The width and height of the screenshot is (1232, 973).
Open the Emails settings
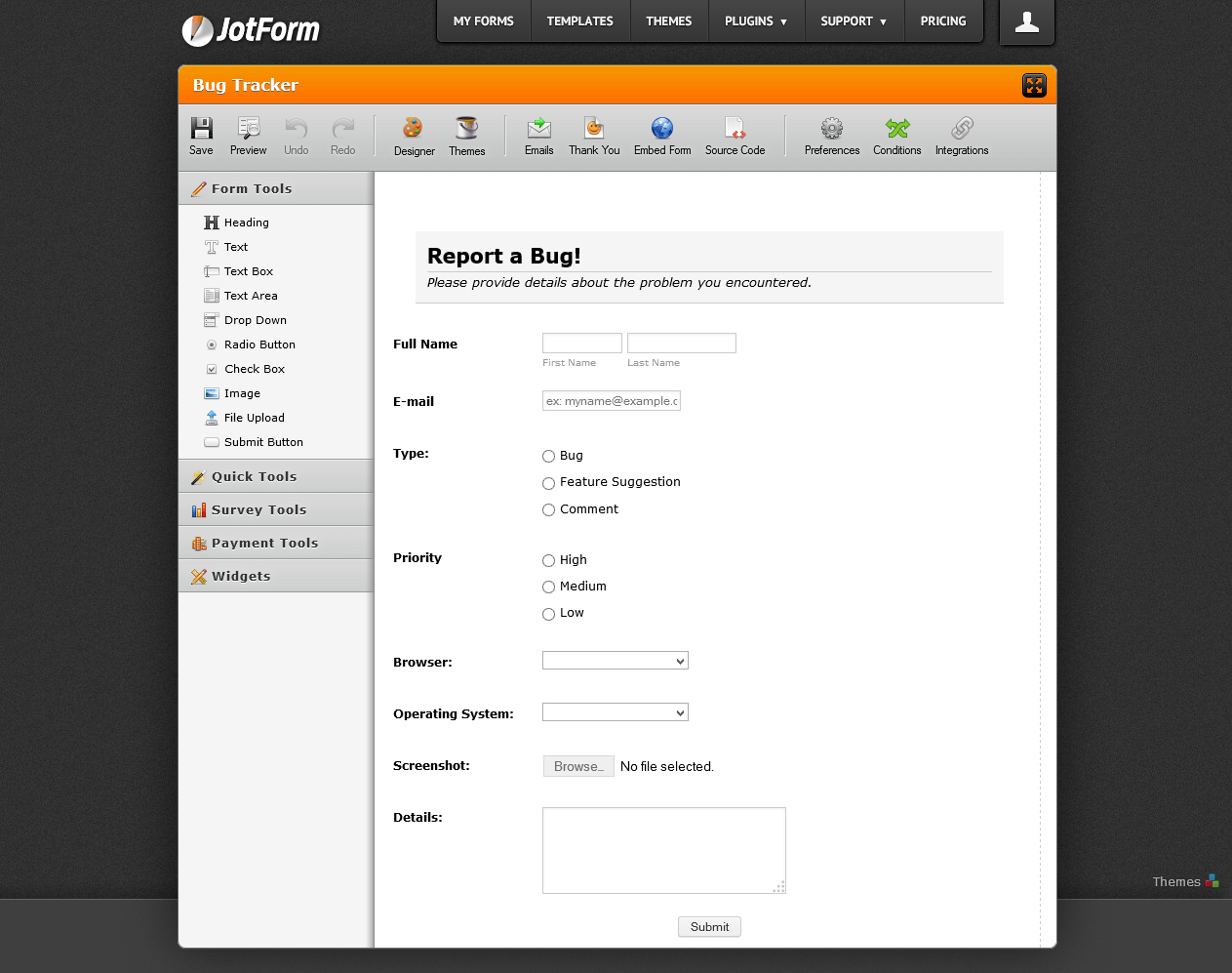[538, 129]
